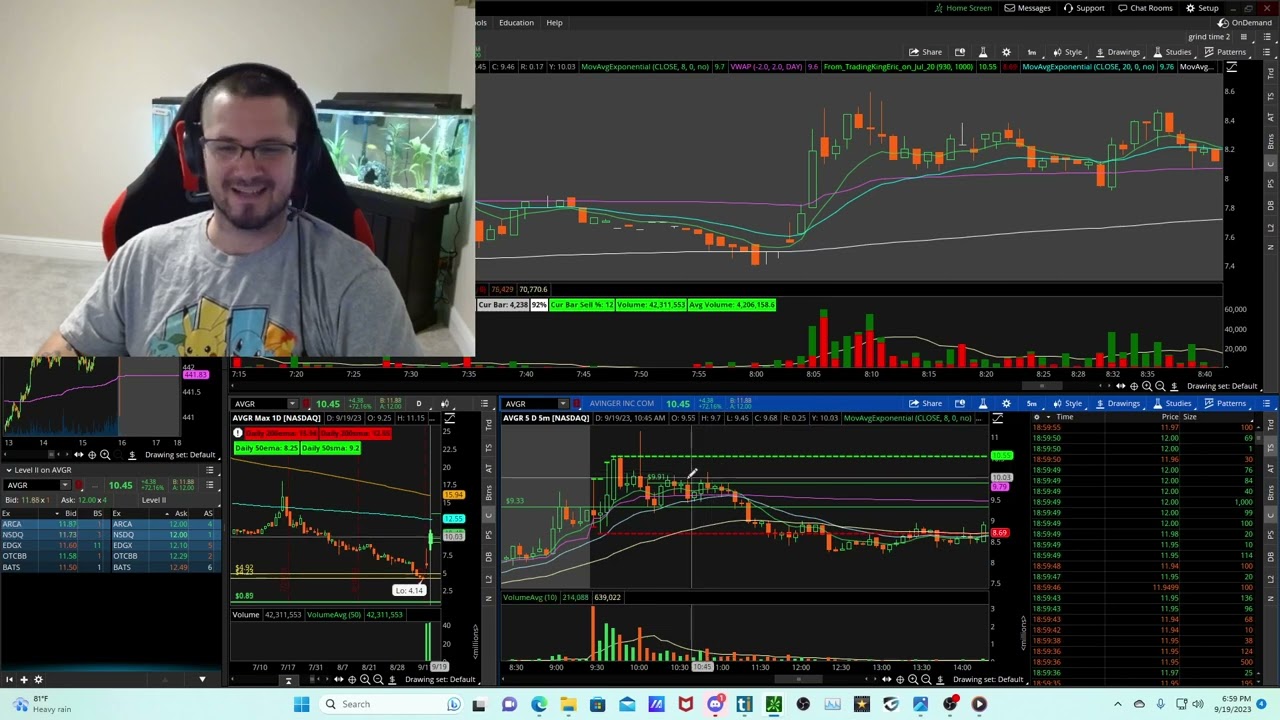Open symbol dropdown in Level II AVGR box
Screen dimensions: 1280x720
tap(64, 485)
